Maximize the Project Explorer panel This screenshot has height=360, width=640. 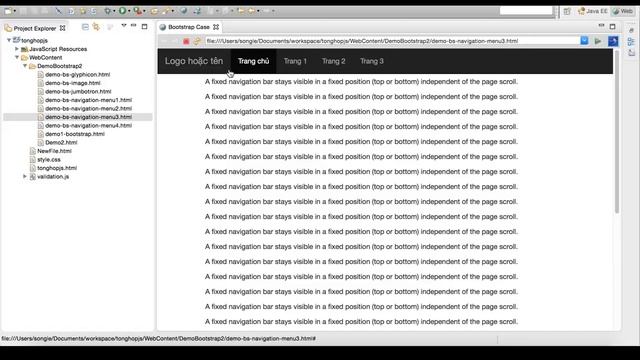point(144,27)
